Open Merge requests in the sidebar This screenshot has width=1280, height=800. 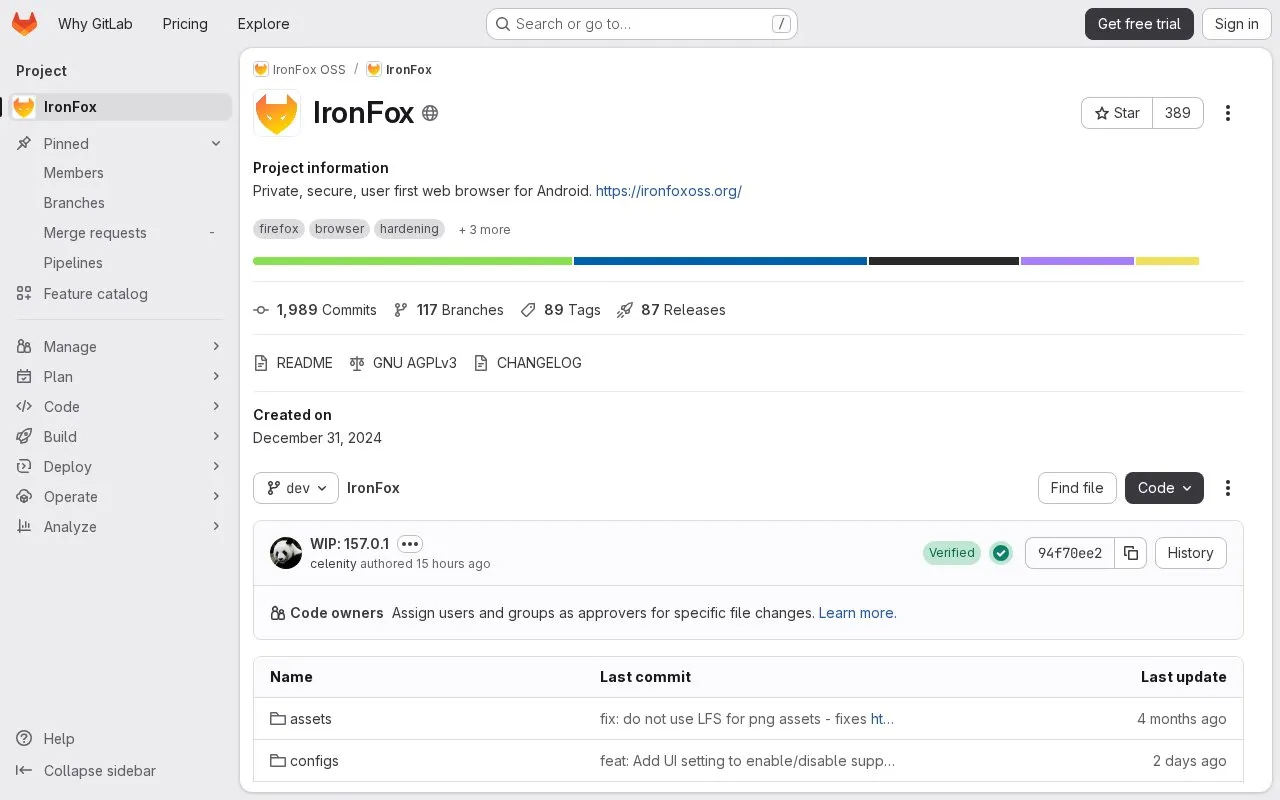[95, 233]
